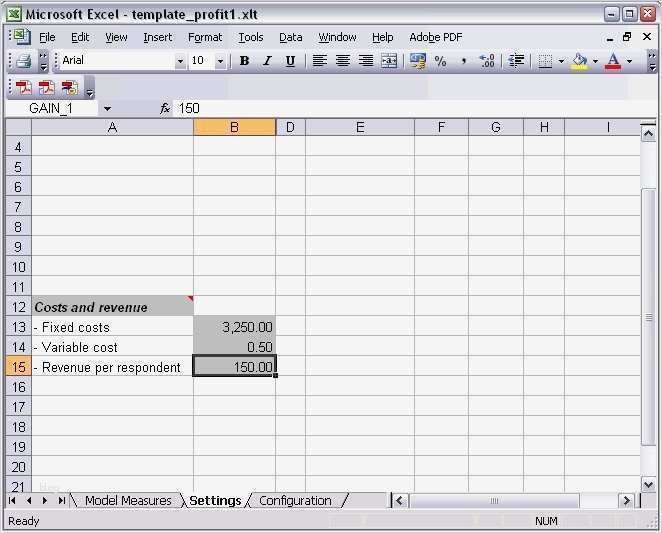Click Select All corner button
The width and height of the screenshot is (662, 533).
point(19,127)
